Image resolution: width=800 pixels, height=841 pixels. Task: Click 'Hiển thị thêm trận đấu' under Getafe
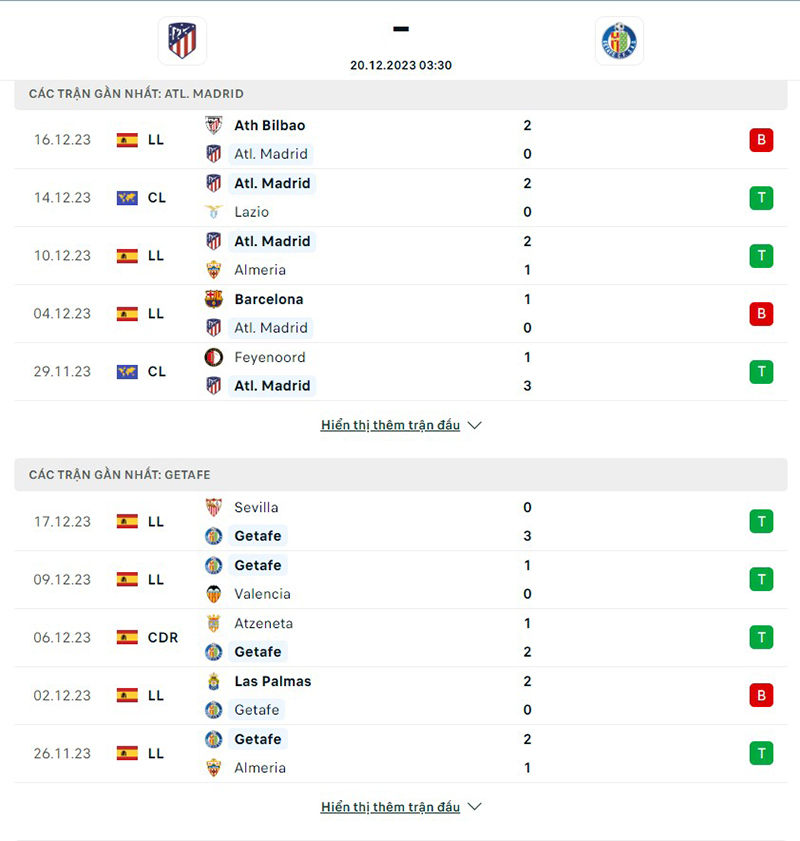(390, 807)
